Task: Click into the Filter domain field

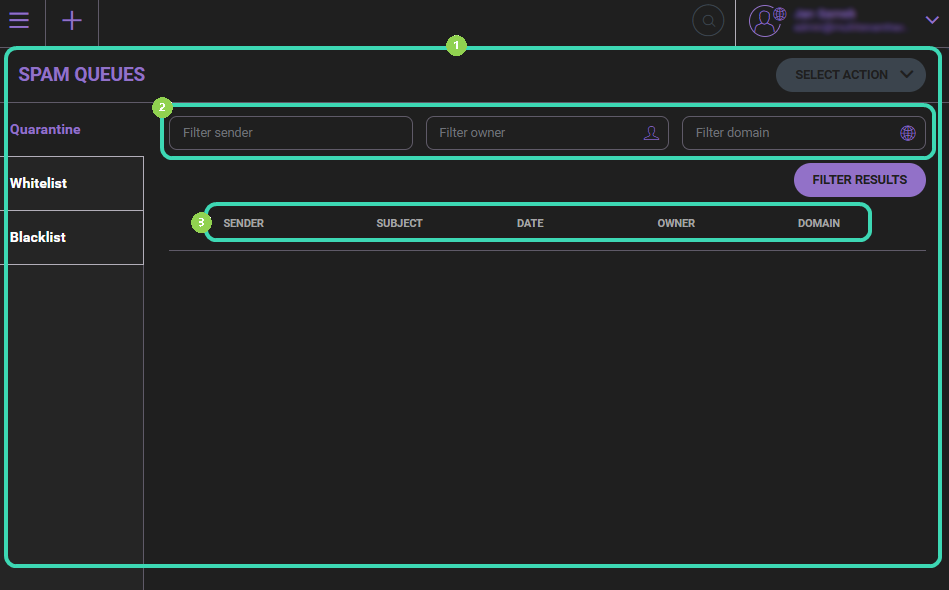Action: 790,133
